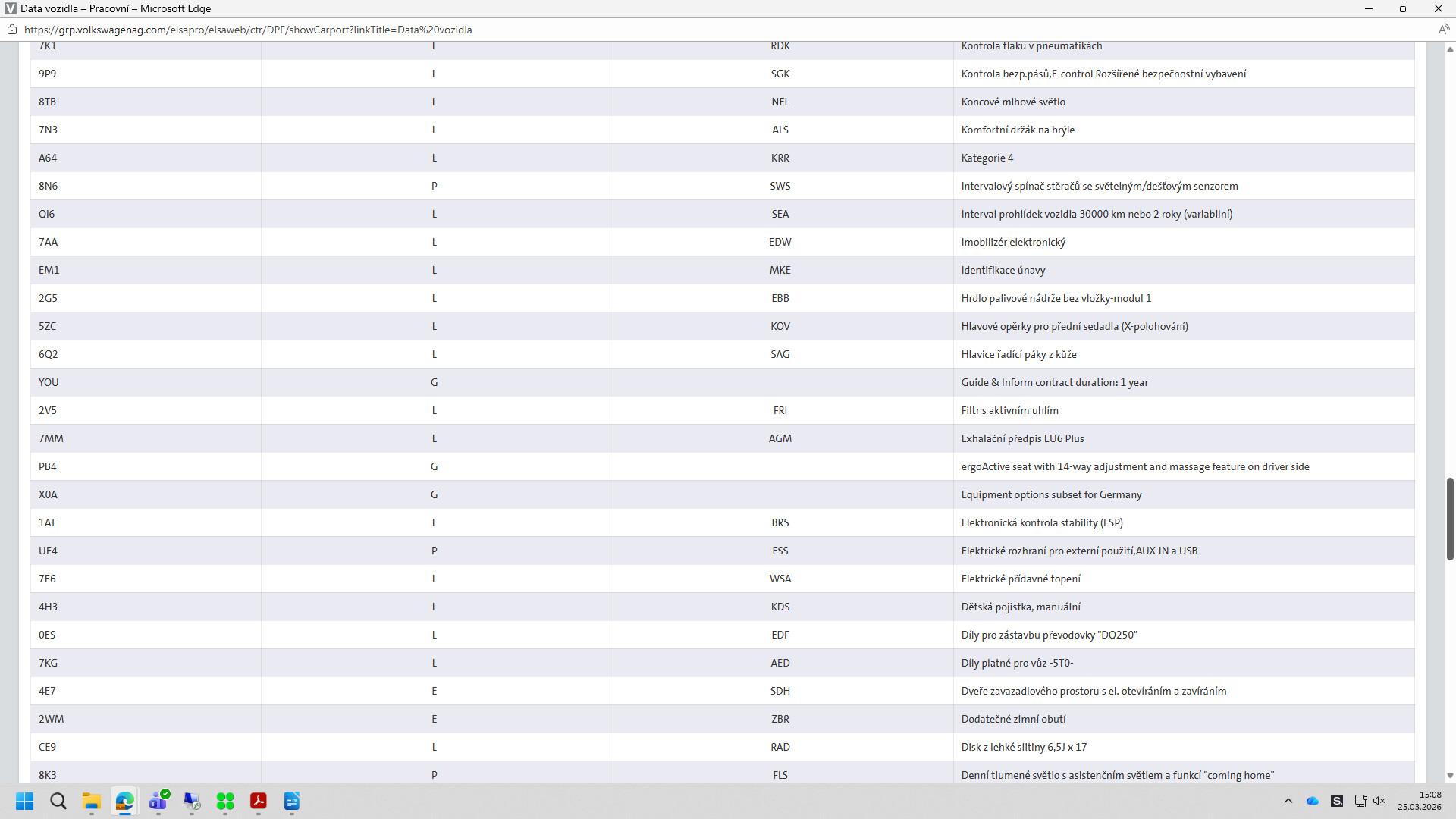Open the Windows taskbar search
Screen dimensions: 1456x819
click(58, 801)
